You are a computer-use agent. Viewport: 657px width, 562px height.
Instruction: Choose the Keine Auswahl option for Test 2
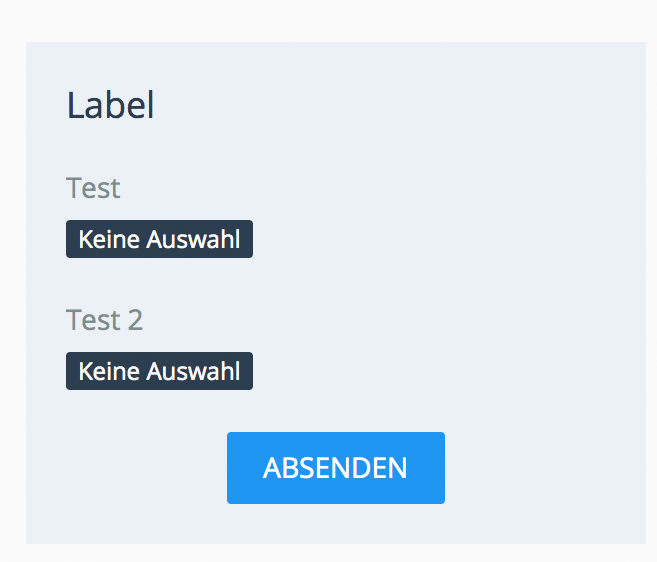point(159,372)
